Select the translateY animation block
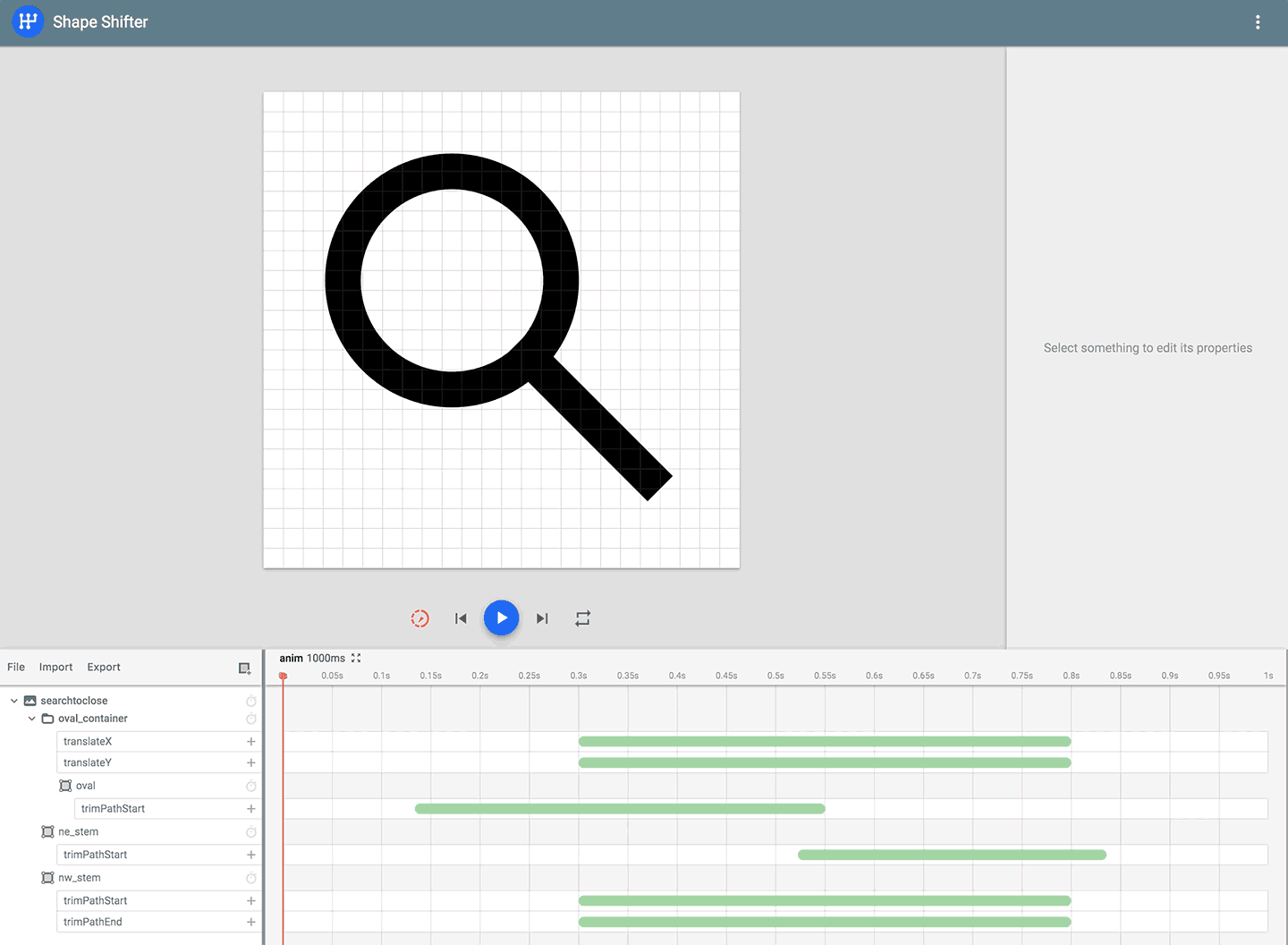 (x=825, y=763)
